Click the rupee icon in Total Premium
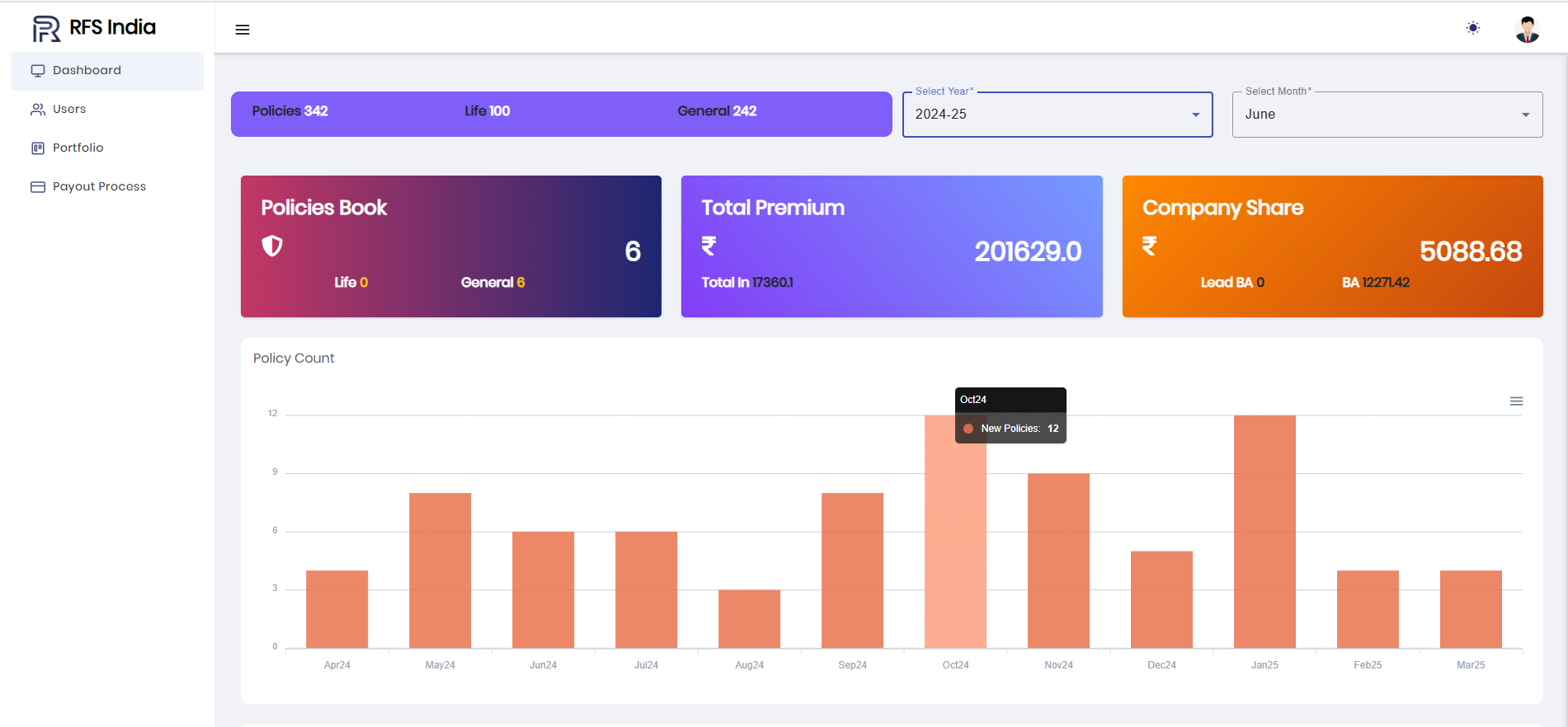1568x727 pixels. coord(709,246)
